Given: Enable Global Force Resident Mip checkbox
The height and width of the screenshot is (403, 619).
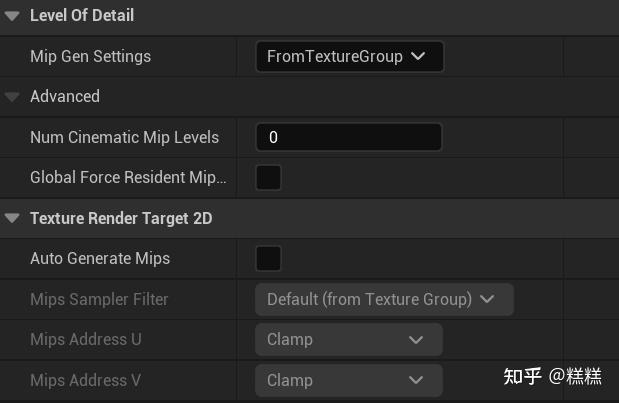Looking at the screenshot, I should (x=268, y=178).
